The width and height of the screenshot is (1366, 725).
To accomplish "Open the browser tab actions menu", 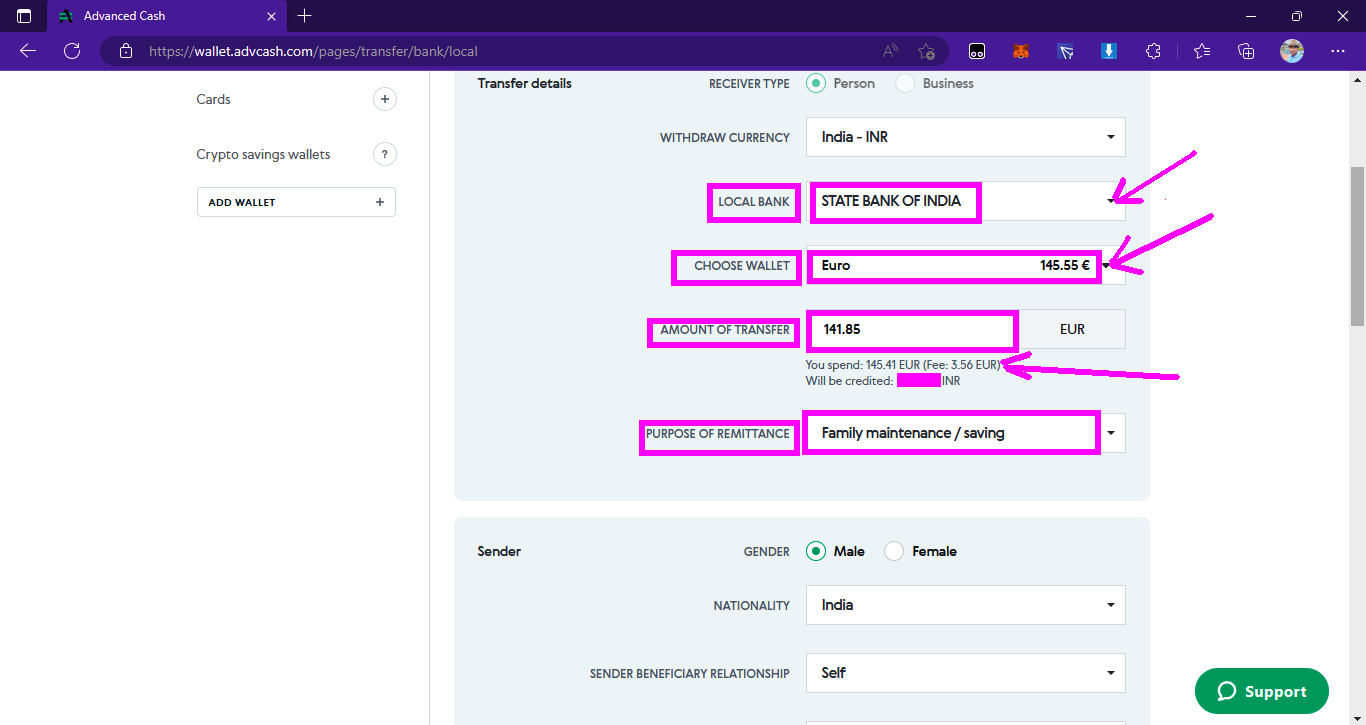I will coord(24,16).
